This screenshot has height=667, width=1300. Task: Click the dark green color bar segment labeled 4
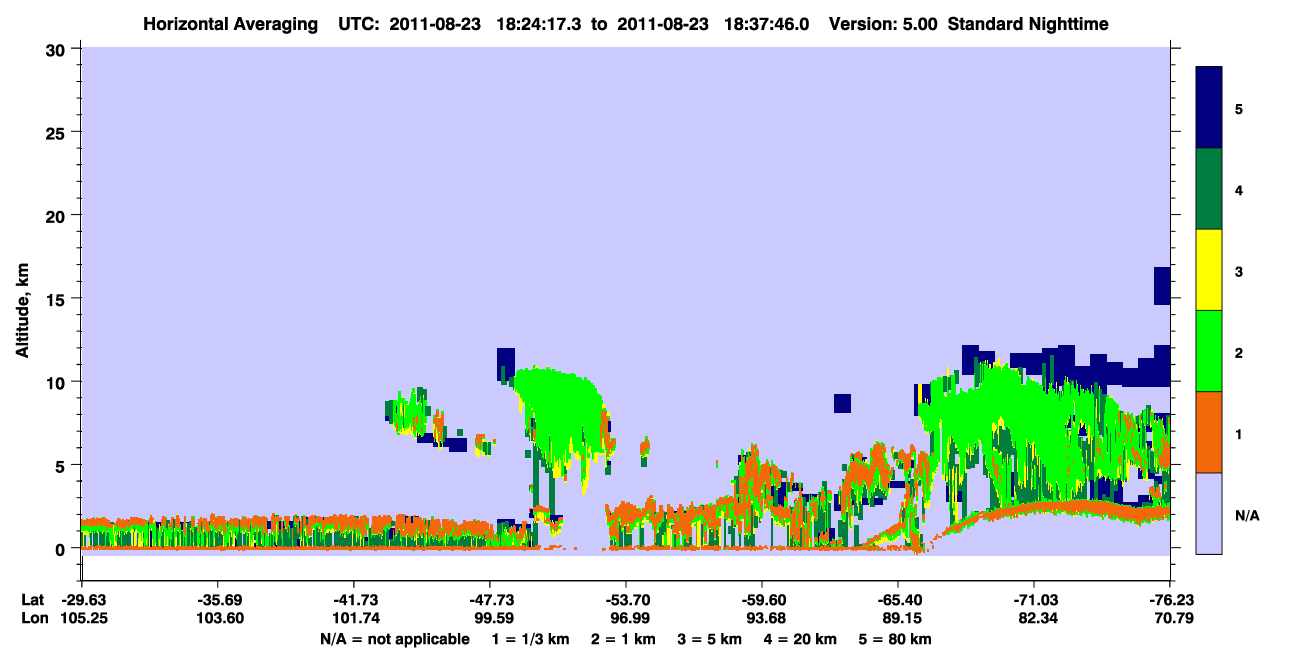pyautogui.click(x=1209, y=189)
